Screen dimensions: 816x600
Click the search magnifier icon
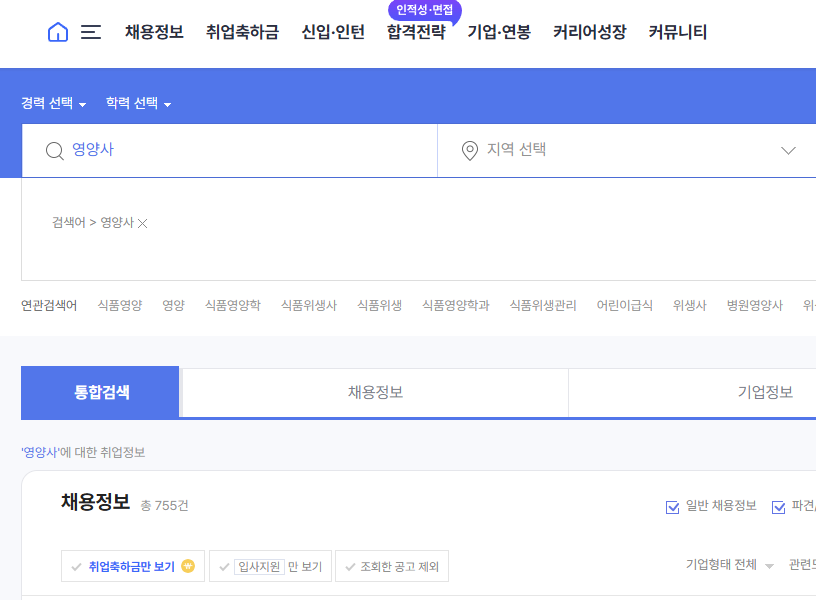coord(55,151)
